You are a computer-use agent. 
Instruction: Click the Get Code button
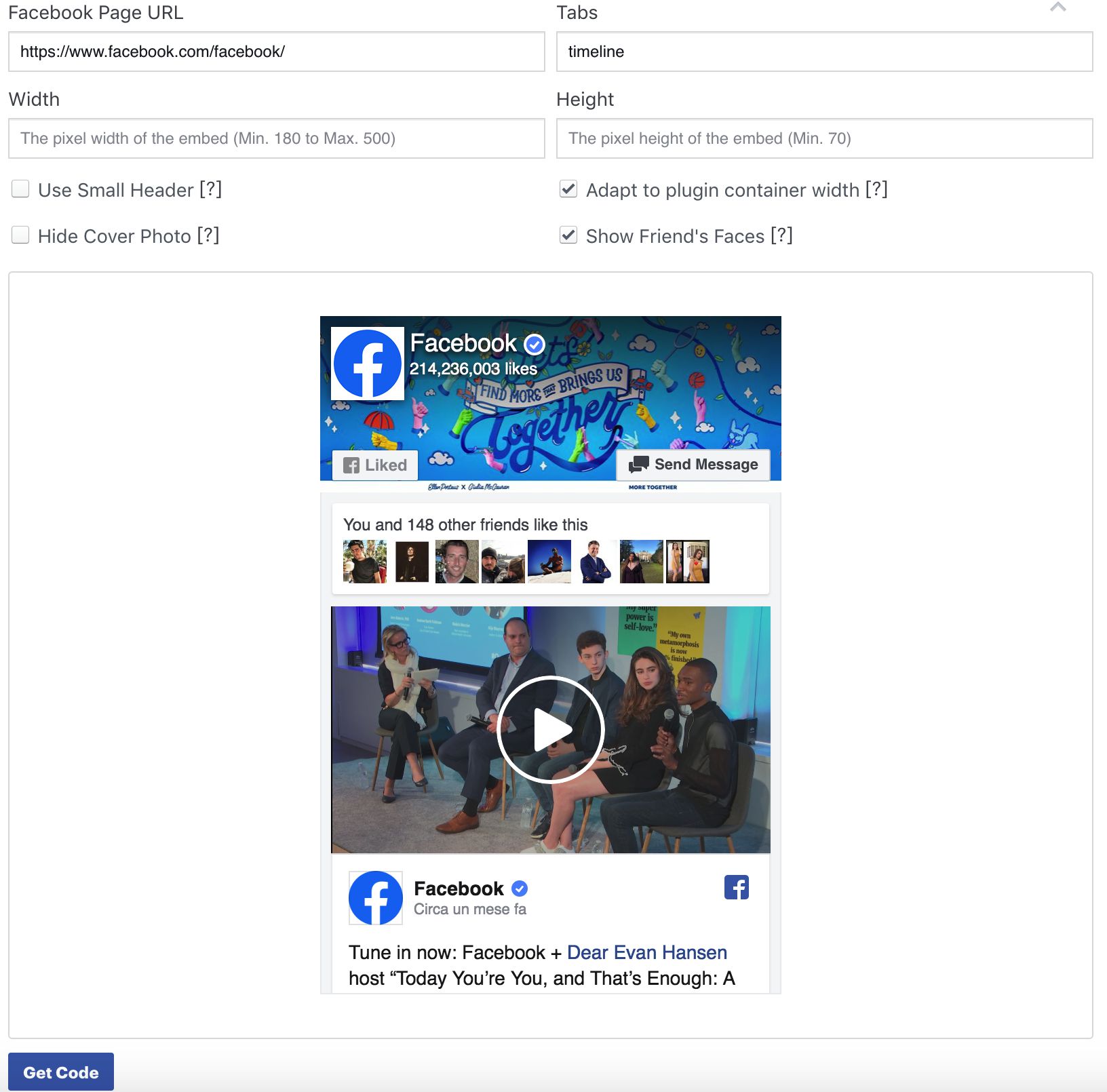61,1072
